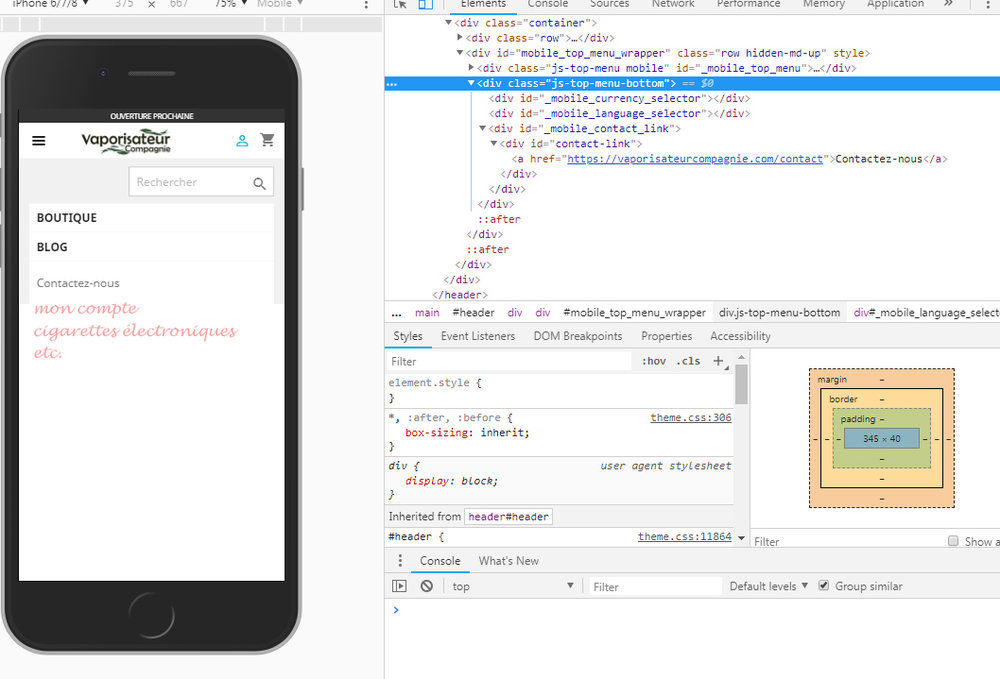Viewport: 1000px width, 679px height.
Task: Collapse the js-top-menu-bottom div node
Action: click(472, 84)
